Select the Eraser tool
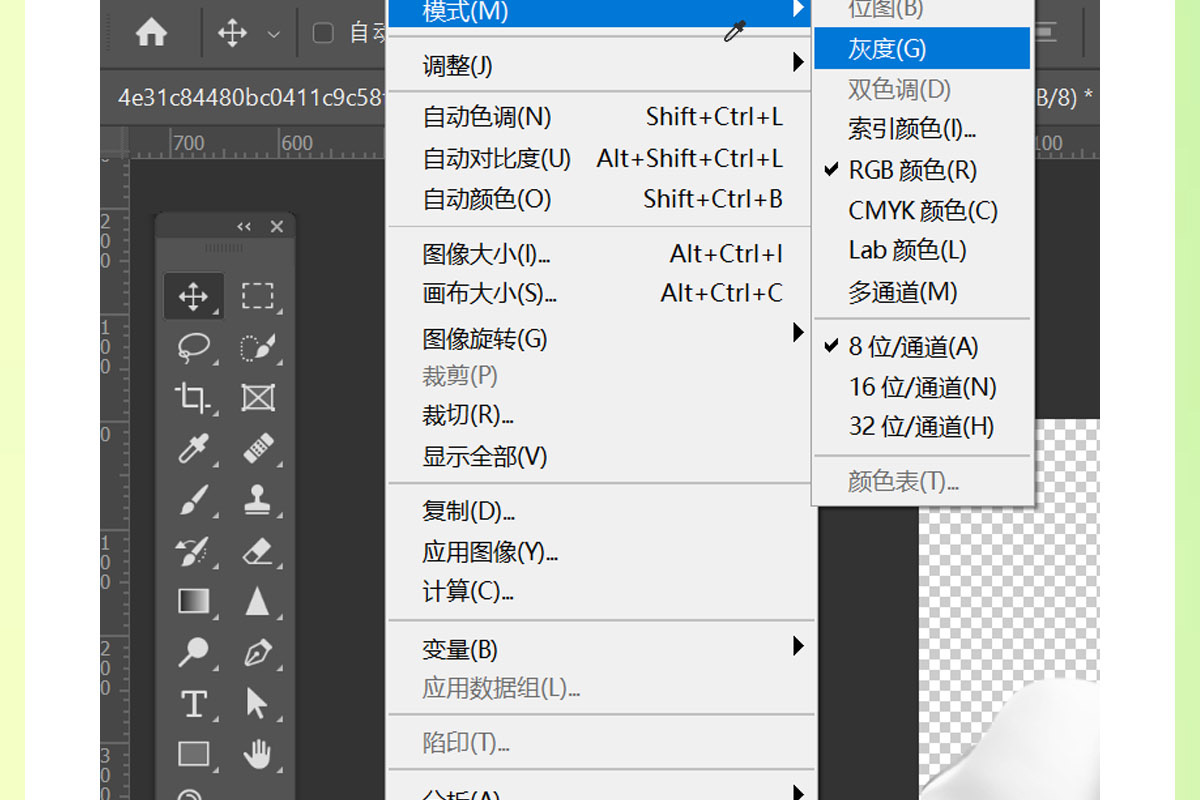Screen dimensions: 1200x800 point(257,551)
